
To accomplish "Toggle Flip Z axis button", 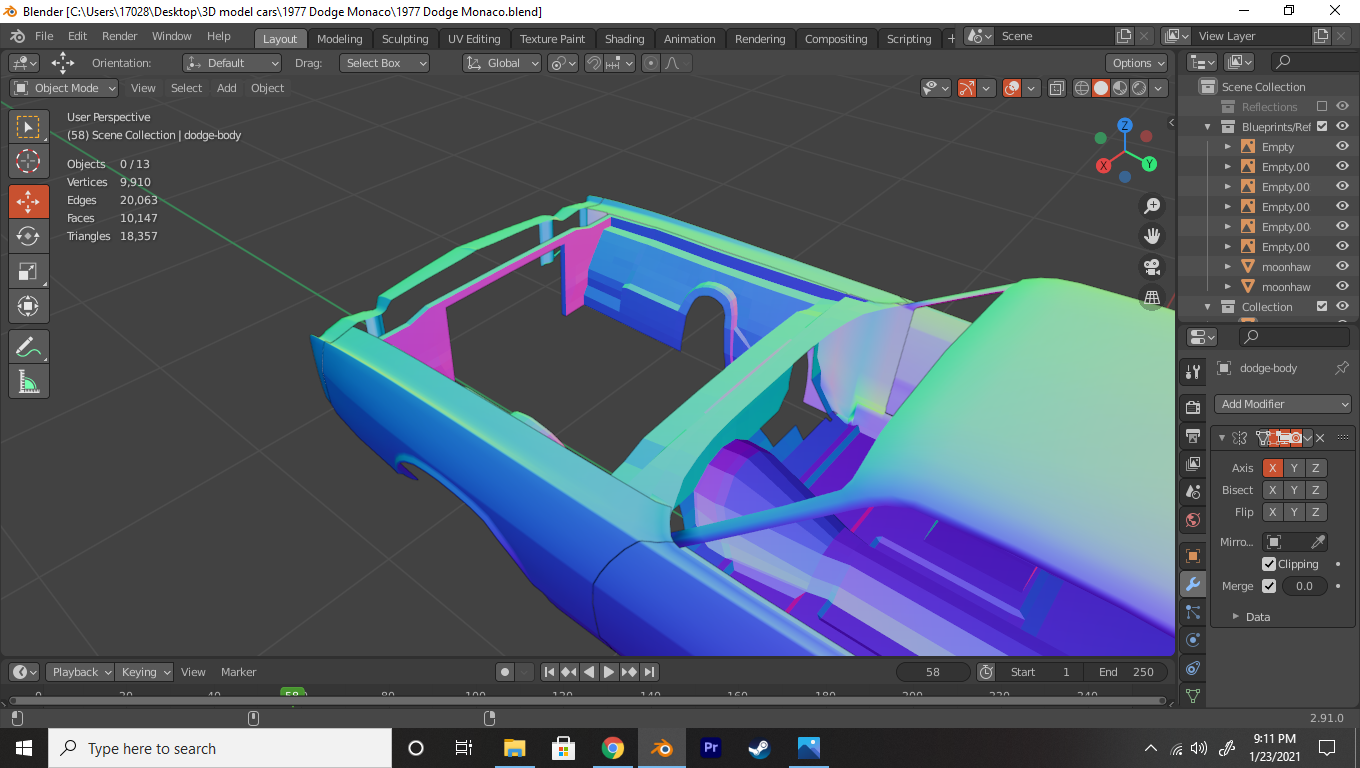I will point(1316,512).
